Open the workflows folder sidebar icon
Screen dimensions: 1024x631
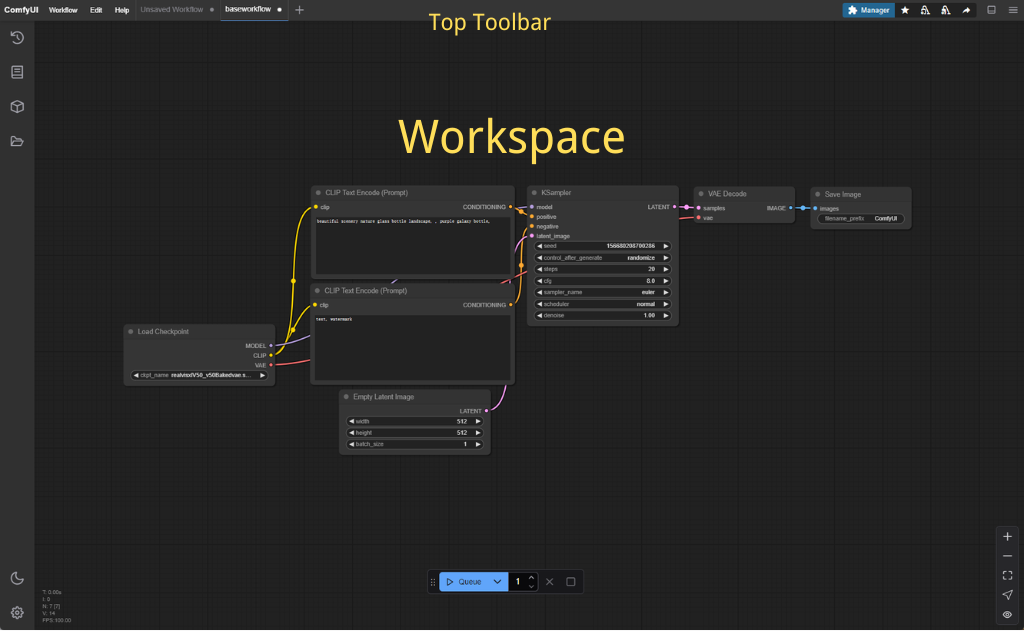(x=16, y=141)
